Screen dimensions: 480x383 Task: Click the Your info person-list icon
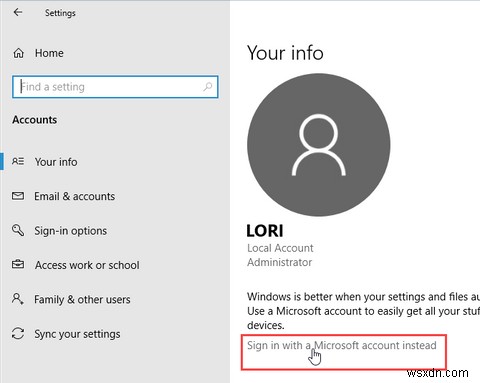(x=18, y=162)
